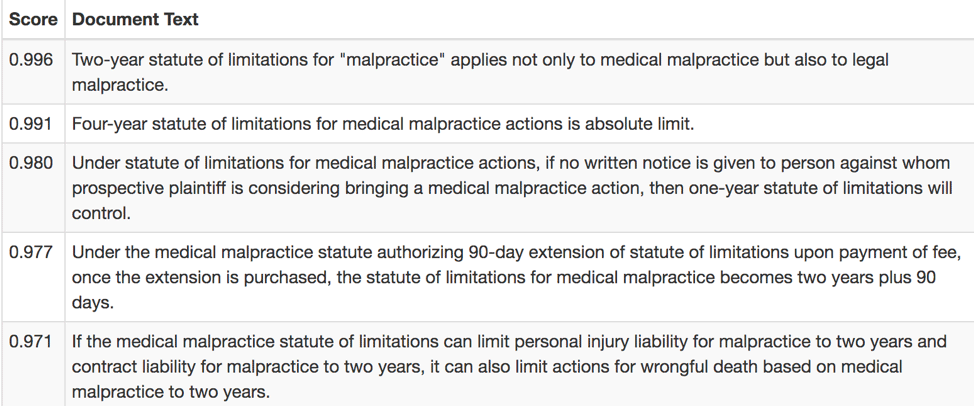Click the word "control." in the 0.980 row
The height and width of the screenshot is (406, 974).
click(x=101, y=213)
